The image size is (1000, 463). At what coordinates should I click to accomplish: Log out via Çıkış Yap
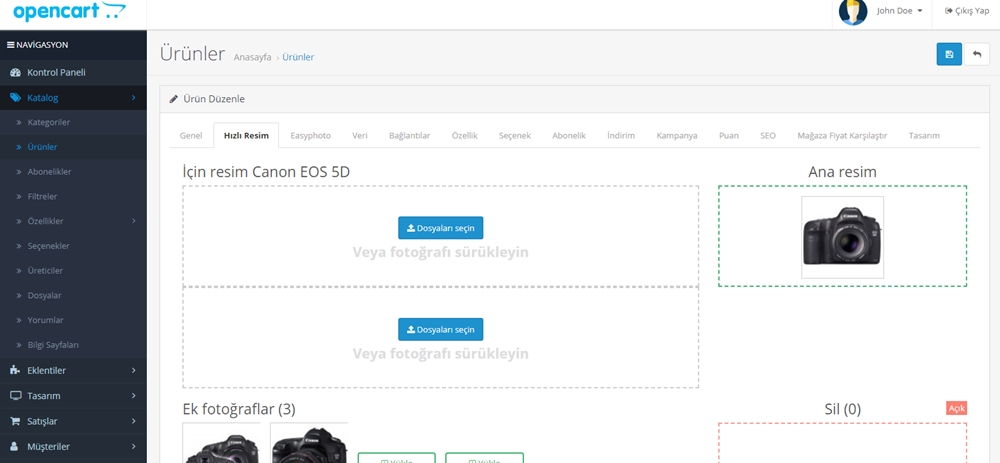(x=967, y=11)
